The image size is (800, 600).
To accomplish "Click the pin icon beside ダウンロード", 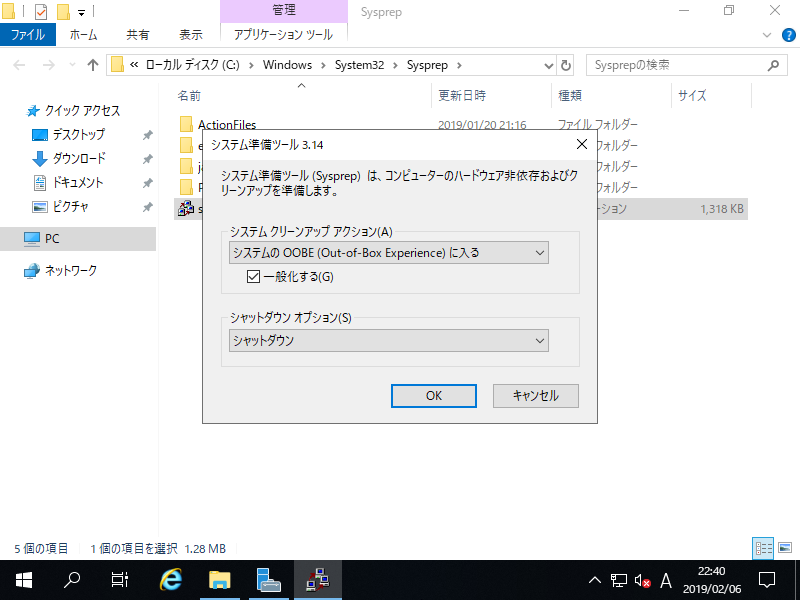I will [x=147, y=159].
